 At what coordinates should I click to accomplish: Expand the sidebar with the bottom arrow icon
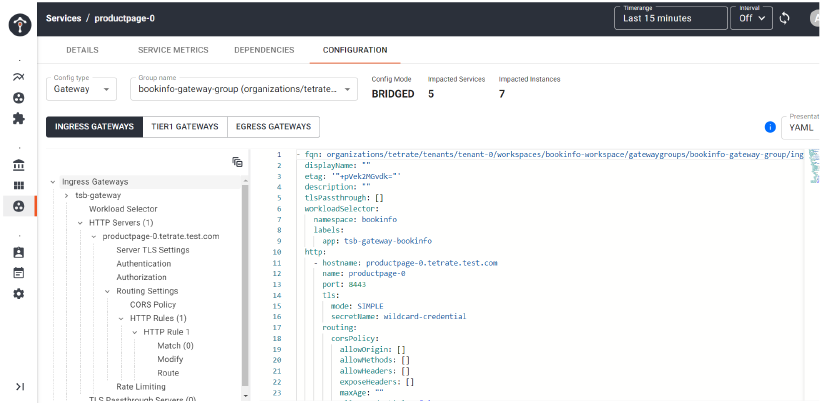tap(18, 386)
